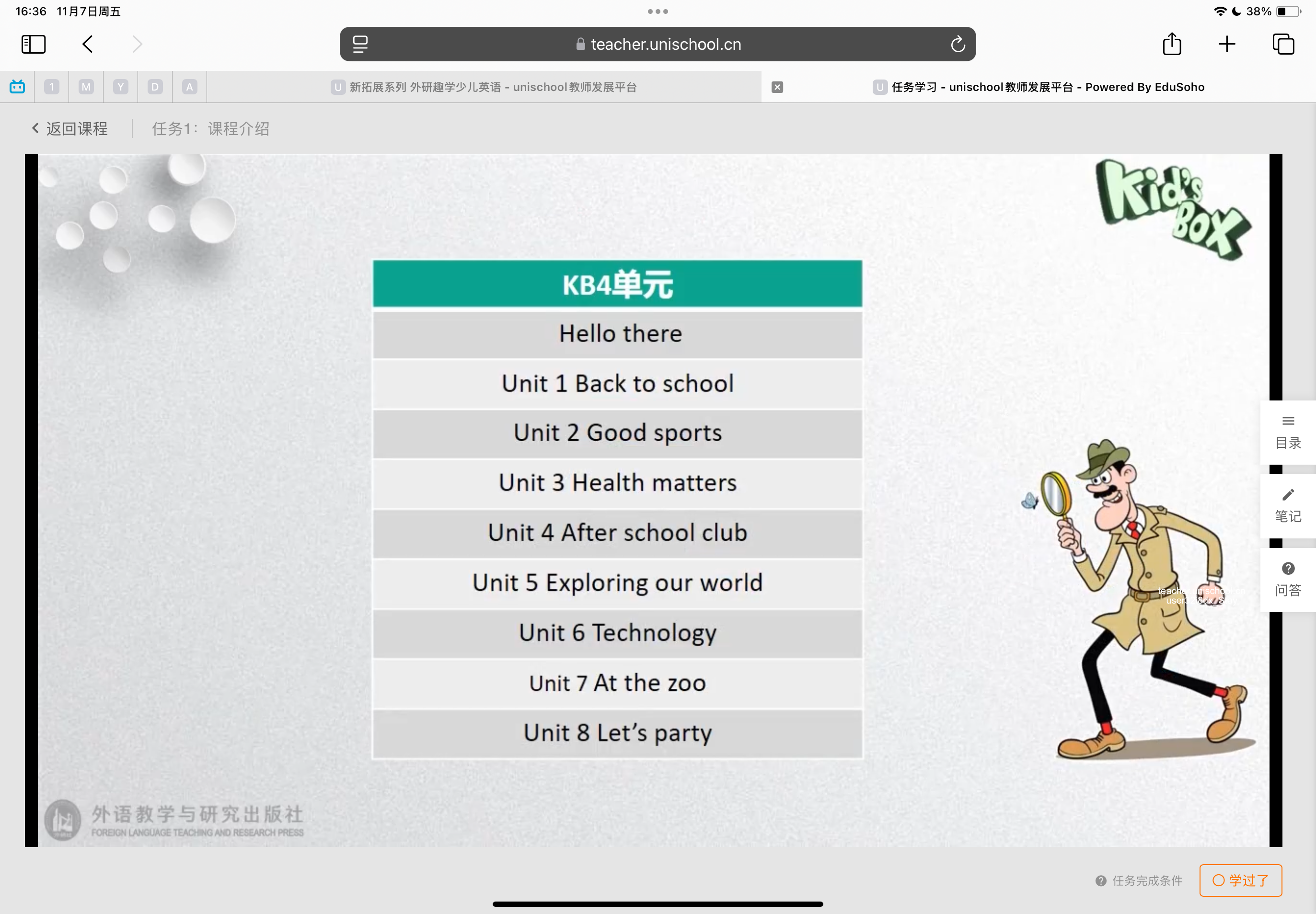Tap the three-dot multitasking control at top
This screenshot has width=1316, height=914.
[x=658, y=11]
